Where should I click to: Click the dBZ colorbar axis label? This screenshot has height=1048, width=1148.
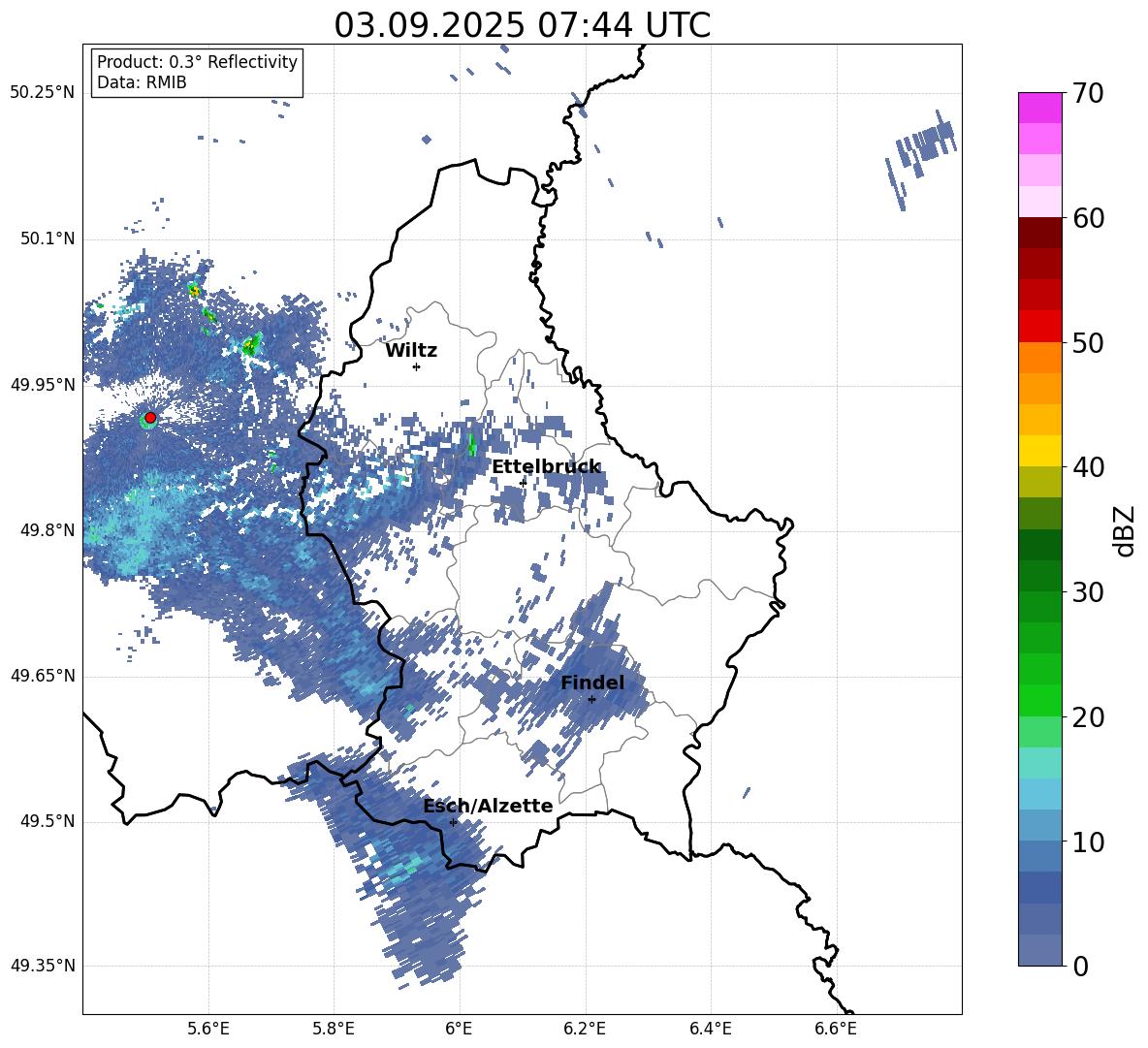click(1126, 530)
